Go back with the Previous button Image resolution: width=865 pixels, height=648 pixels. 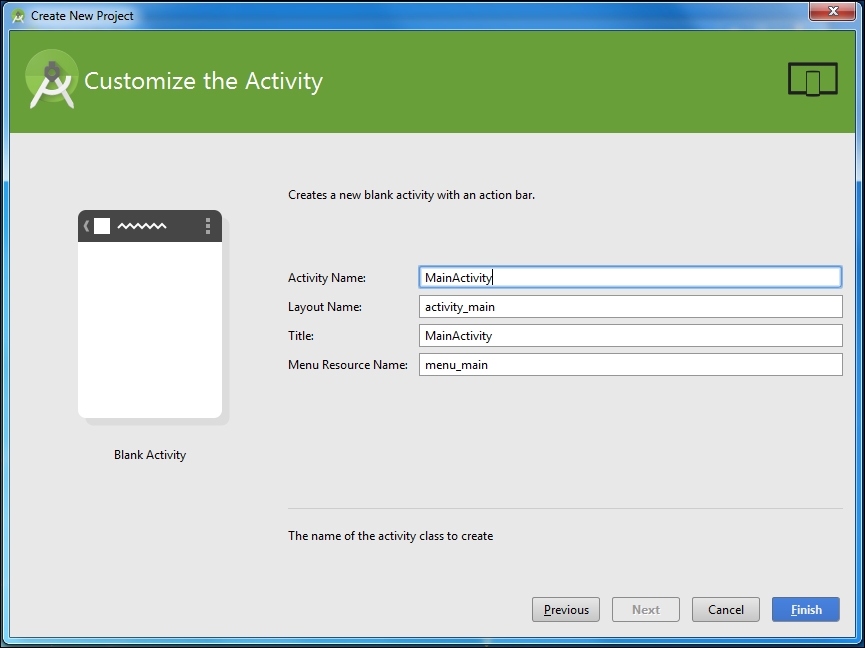(566, 610)
